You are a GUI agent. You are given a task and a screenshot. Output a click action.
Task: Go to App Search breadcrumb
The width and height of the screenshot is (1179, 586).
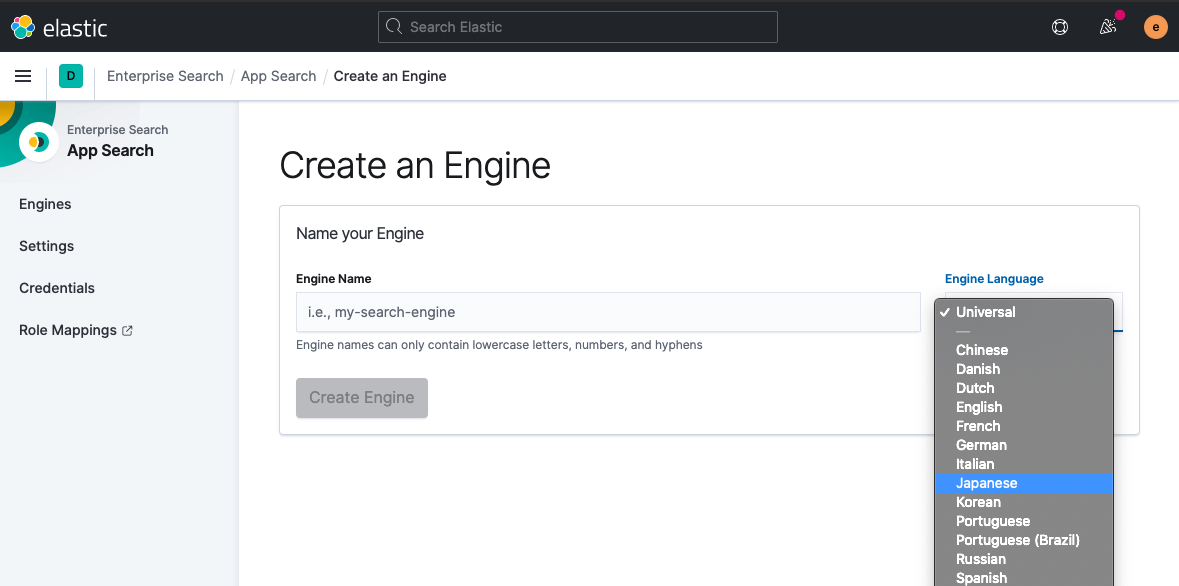click(278, 76)
